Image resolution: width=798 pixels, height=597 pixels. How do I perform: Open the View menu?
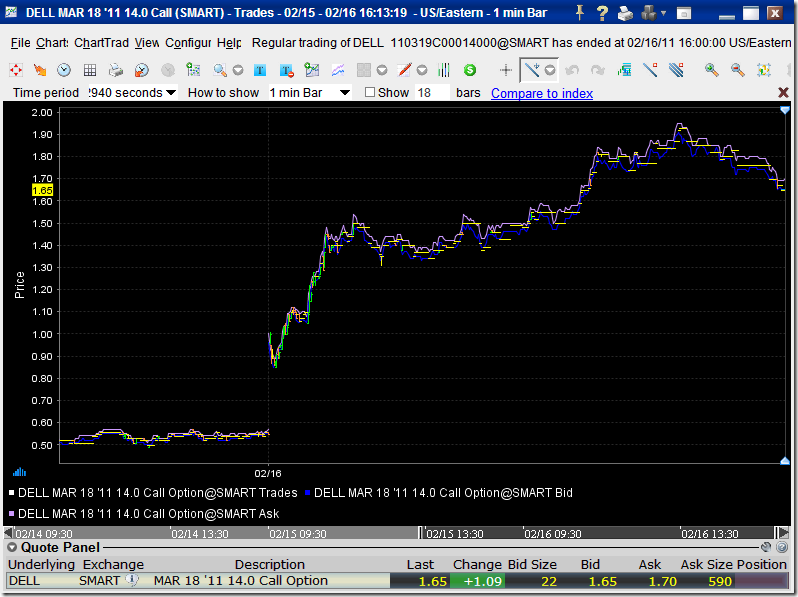[x=147, y=43]
